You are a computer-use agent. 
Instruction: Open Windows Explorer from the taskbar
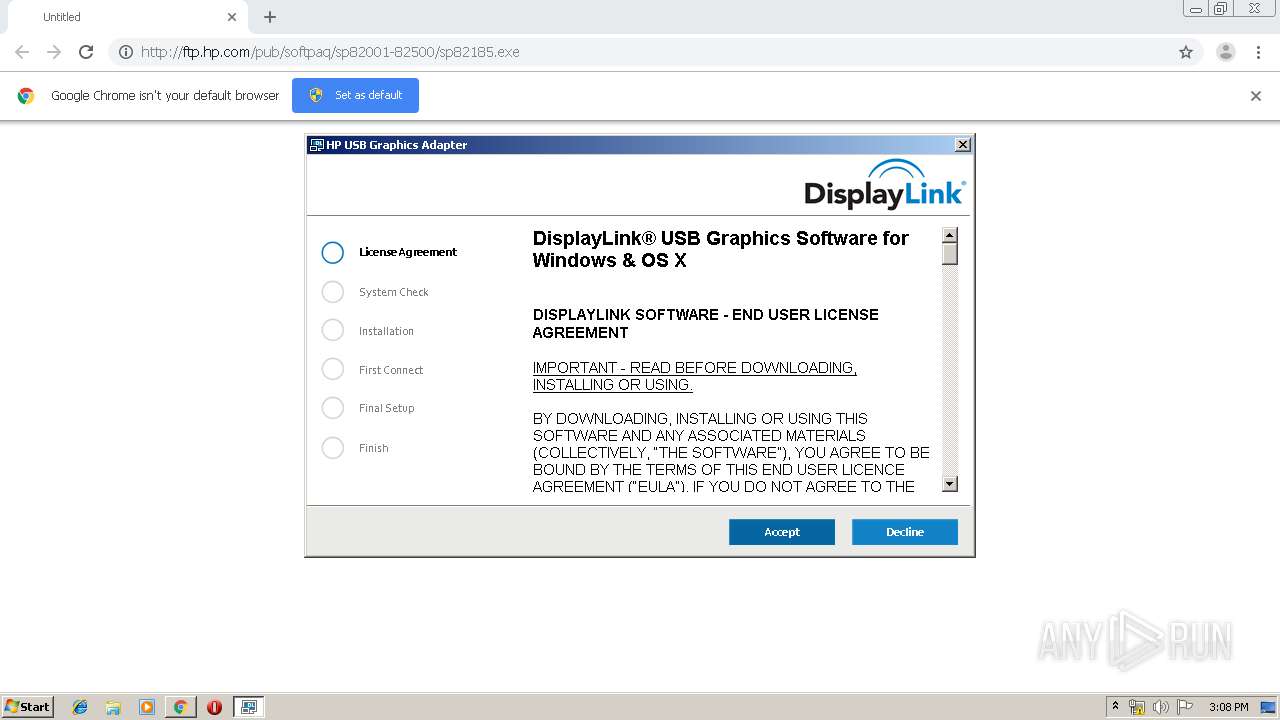tap(113, 707)
